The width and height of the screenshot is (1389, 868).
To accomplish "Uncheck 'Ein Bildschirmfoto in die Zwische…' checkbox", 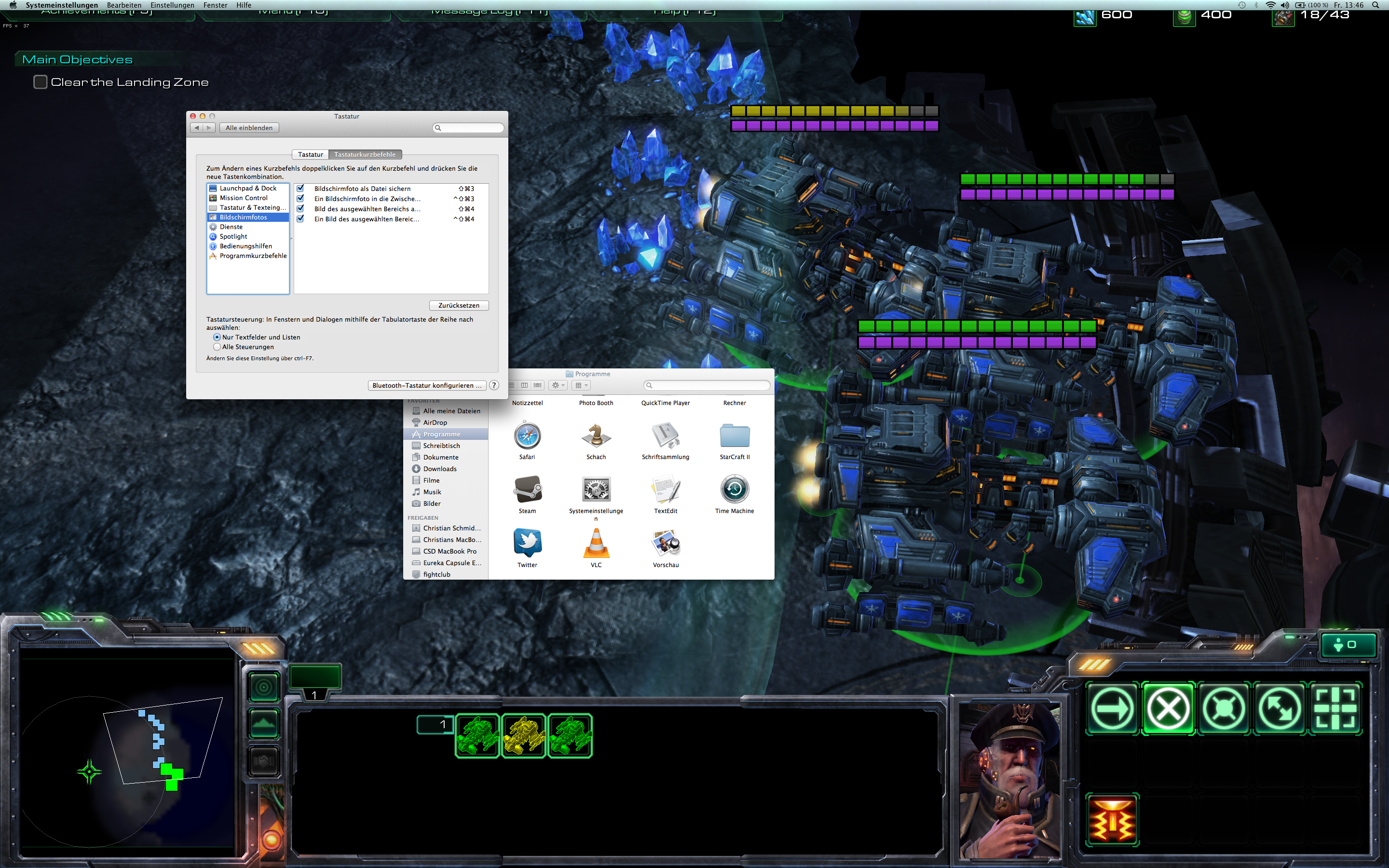I will coord(300,199).
